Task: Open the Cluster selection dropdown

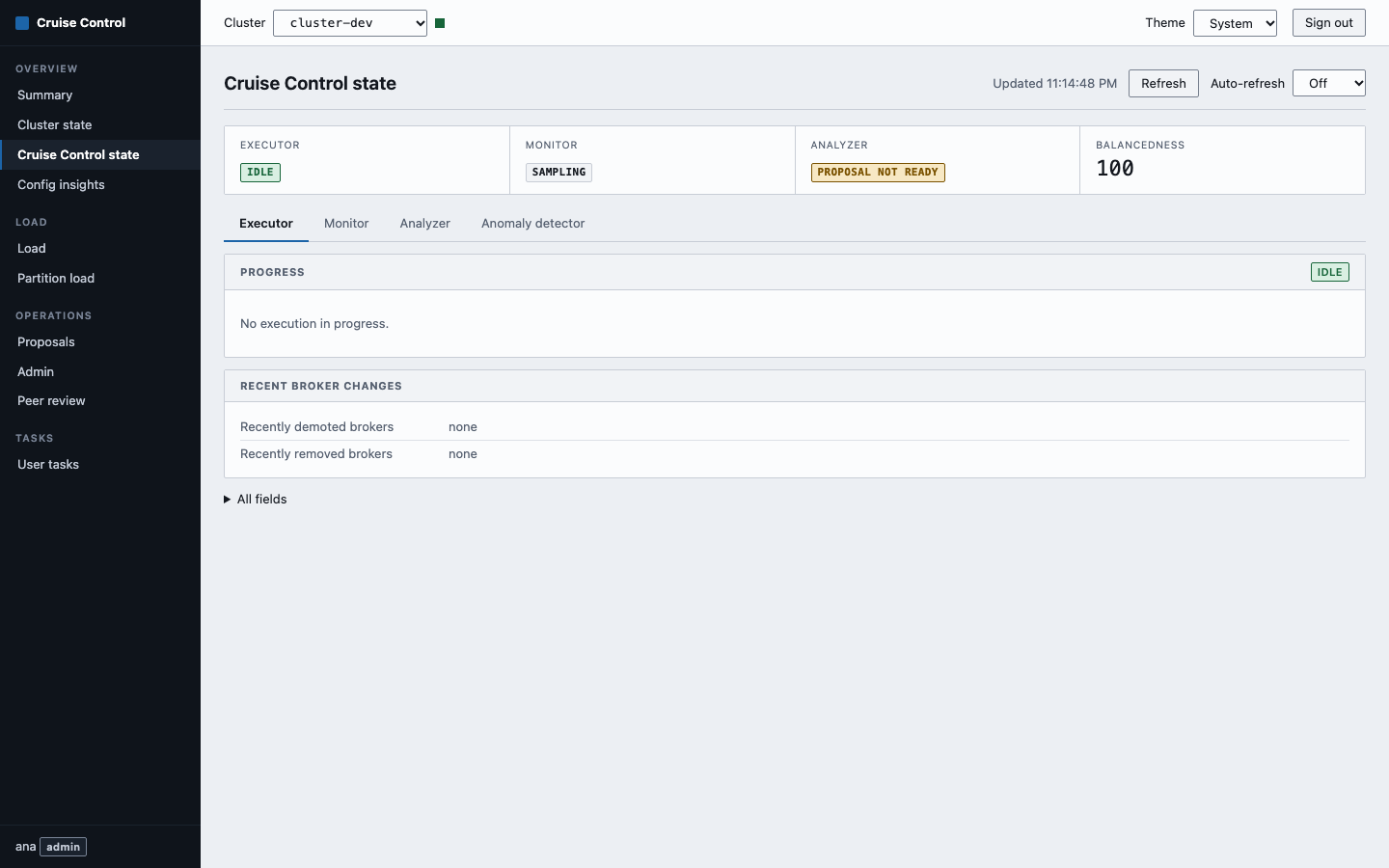Action: [350, 23]
